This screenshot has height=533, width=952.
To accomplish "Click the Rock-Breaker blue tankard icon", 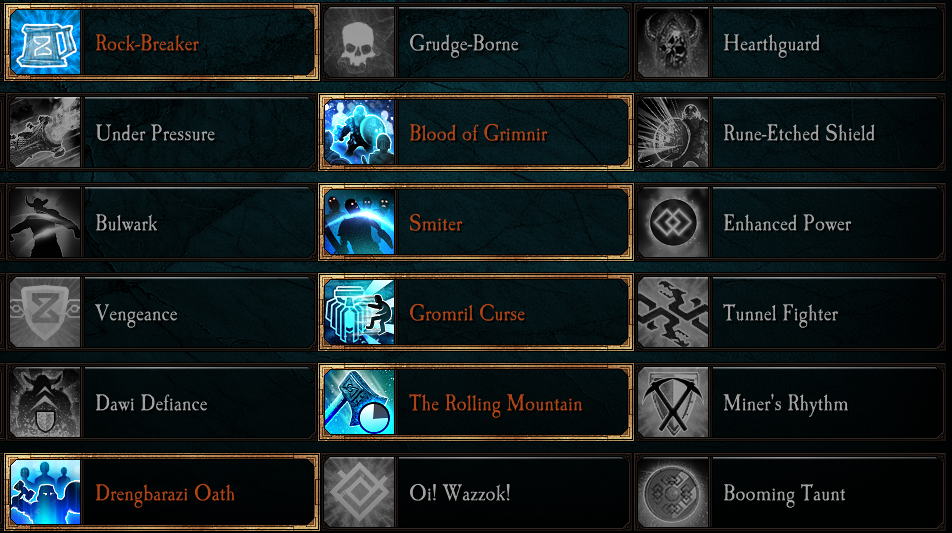I will click(x=45, y=41).
